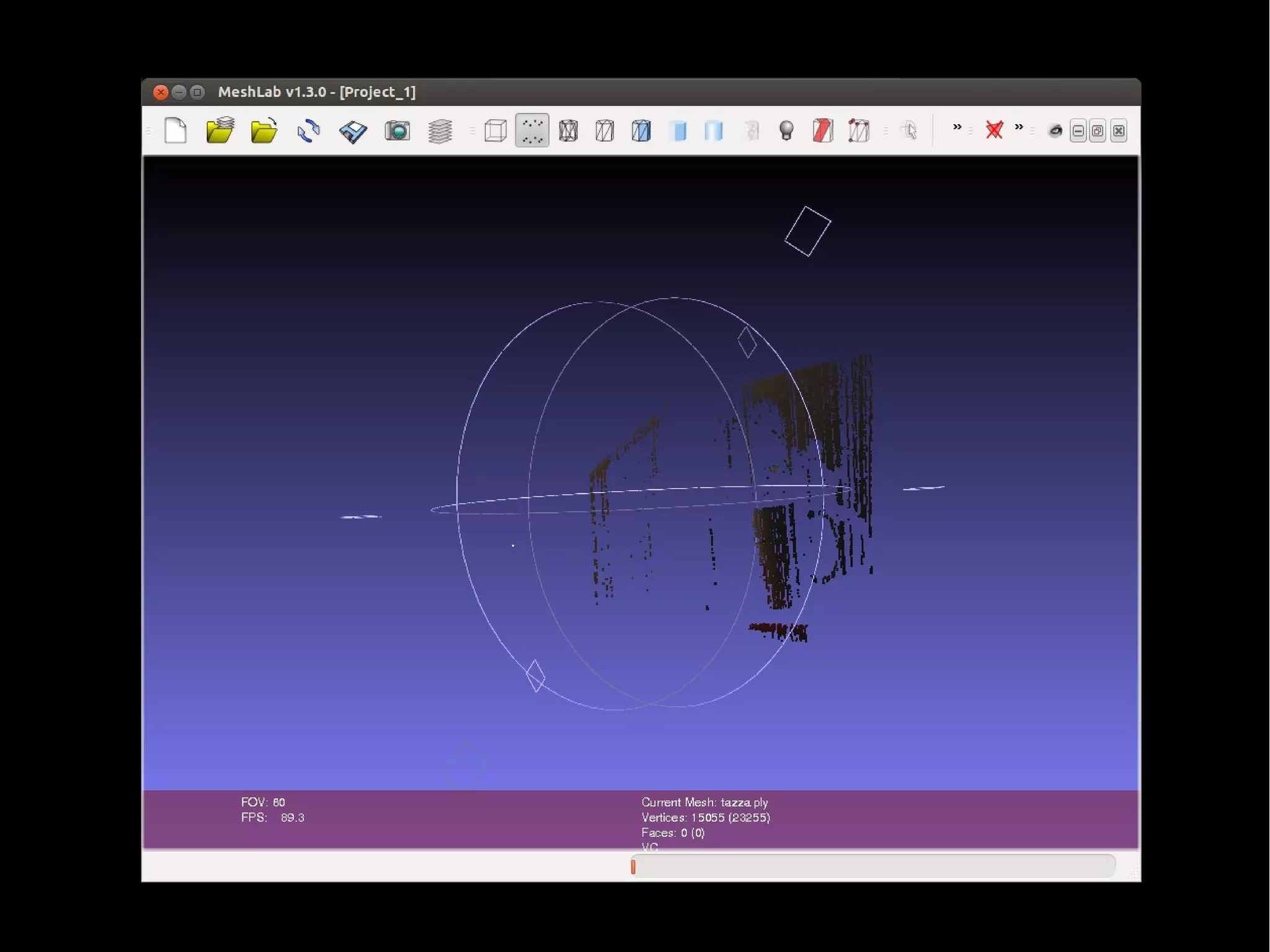Select flat lines render mode
1270x952 pixels.
[641, 131]
